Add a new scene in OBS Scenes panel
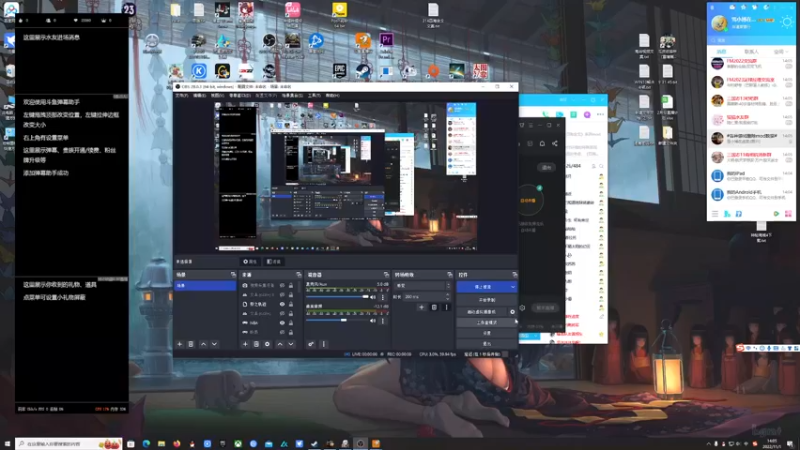 click(180, 344)
